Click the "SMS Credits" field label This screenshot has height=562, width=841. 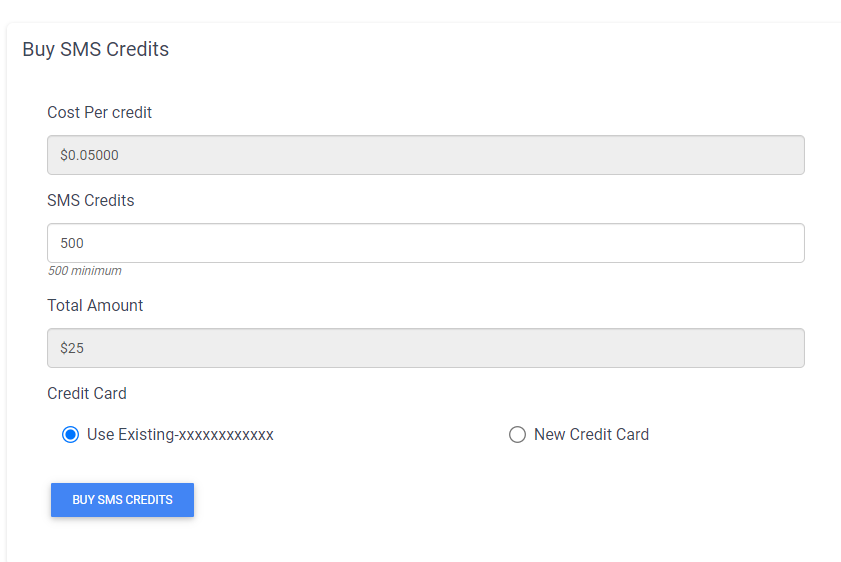click(90, 201)
